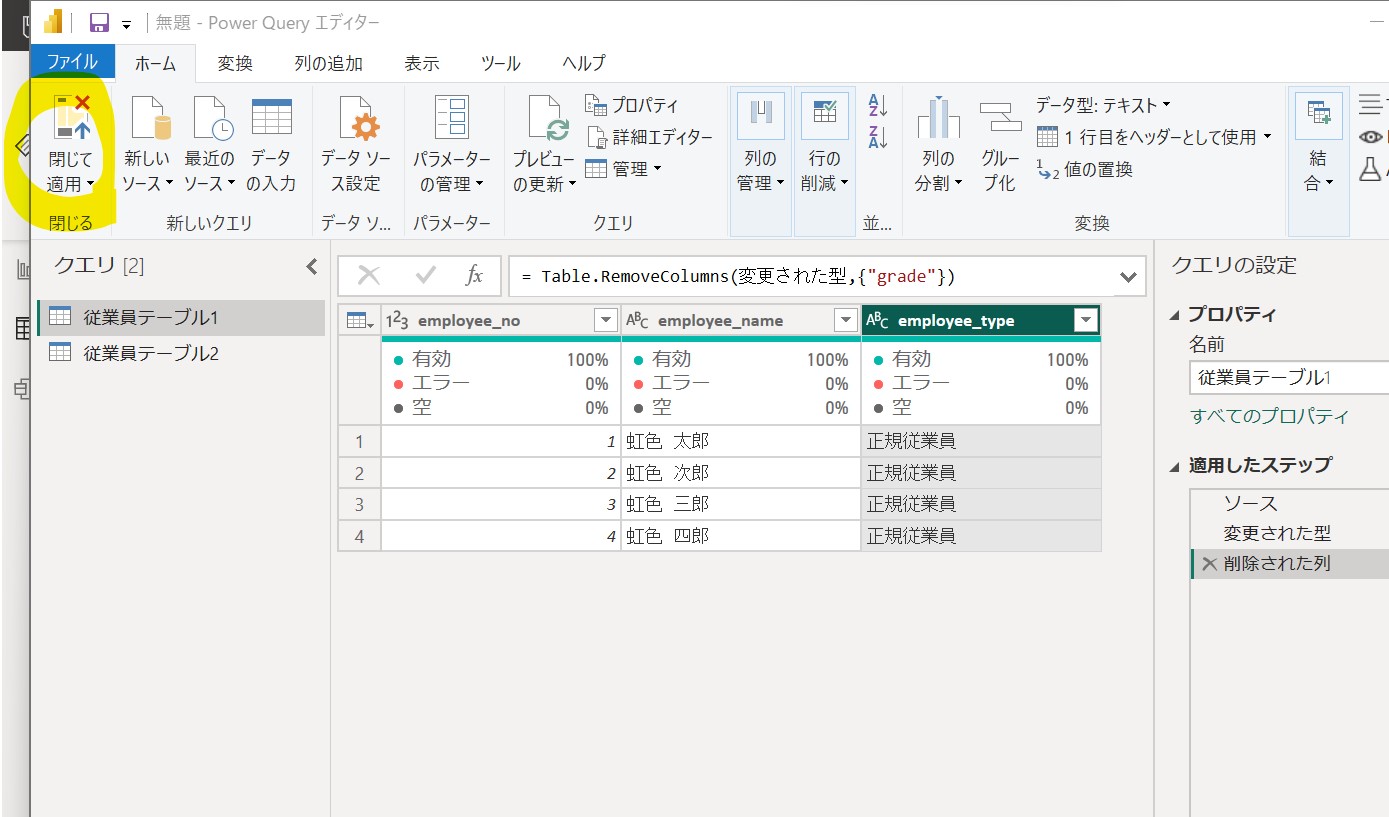Switch to the ツール tab

coord(501,63)
